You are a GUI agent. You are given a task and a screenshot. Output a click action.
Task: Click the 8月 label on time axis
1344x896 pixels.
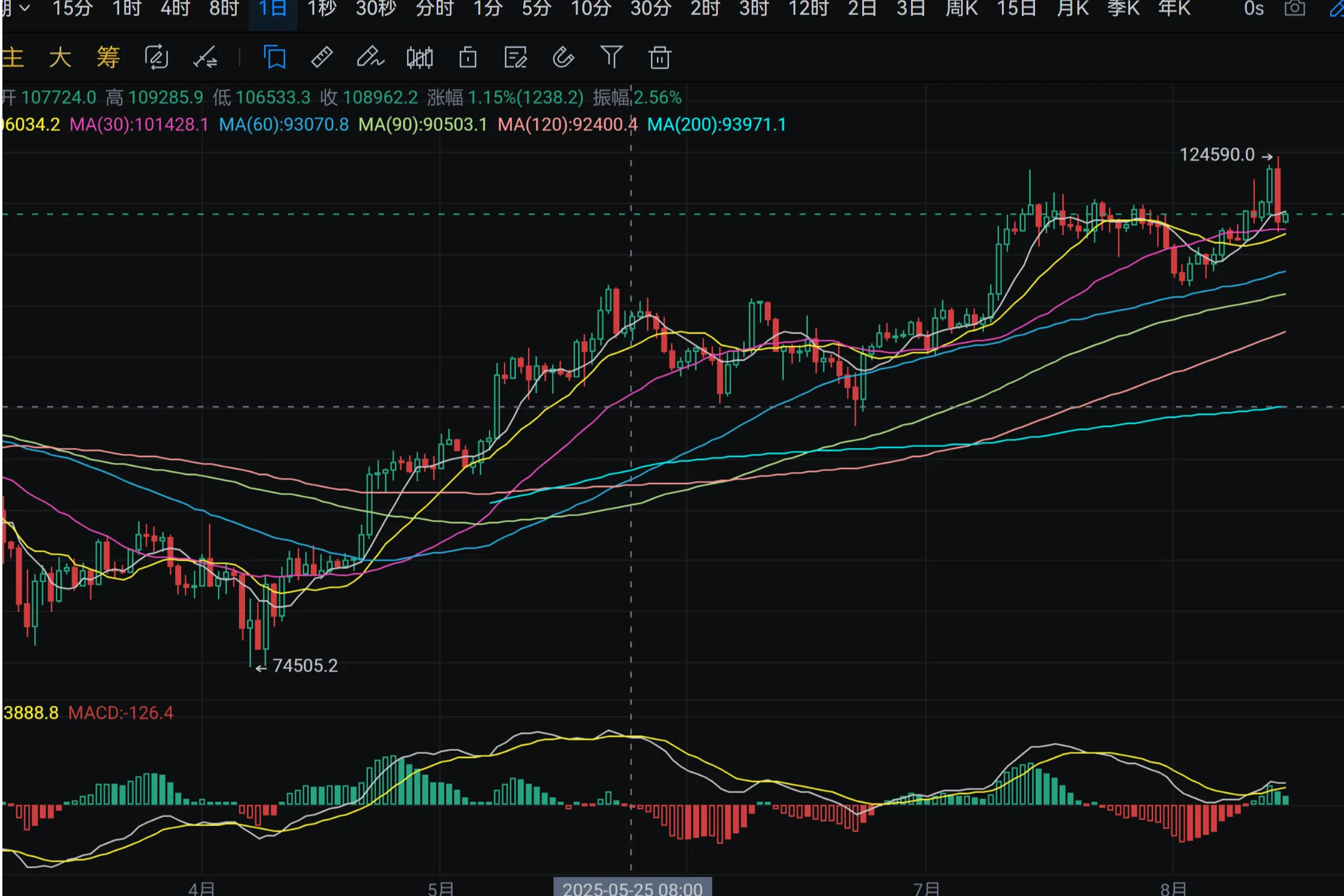[x=1174, y=889]
